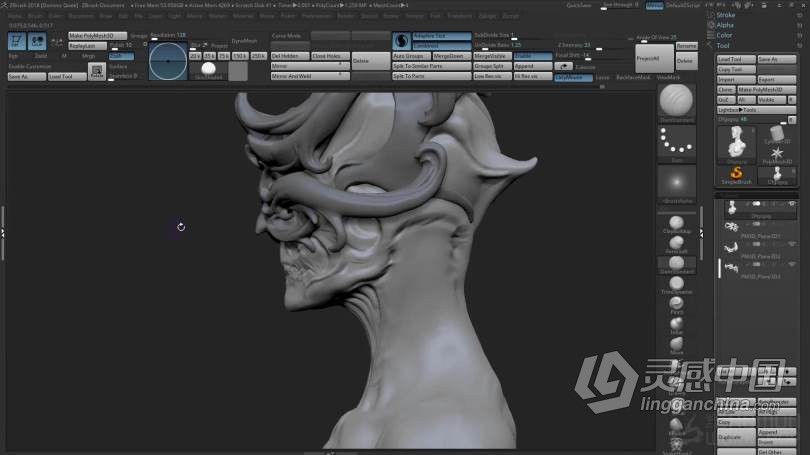Select the ClayBuildup brush
Viewport: 810px width, 455px height.
coord(676,224)
